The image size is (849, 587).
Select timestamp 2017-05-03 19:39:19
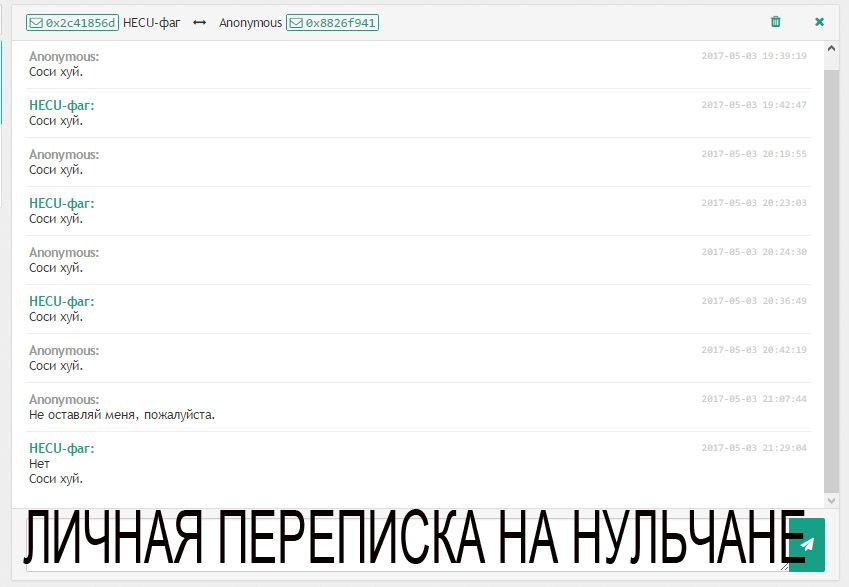(x=754, y=56)
